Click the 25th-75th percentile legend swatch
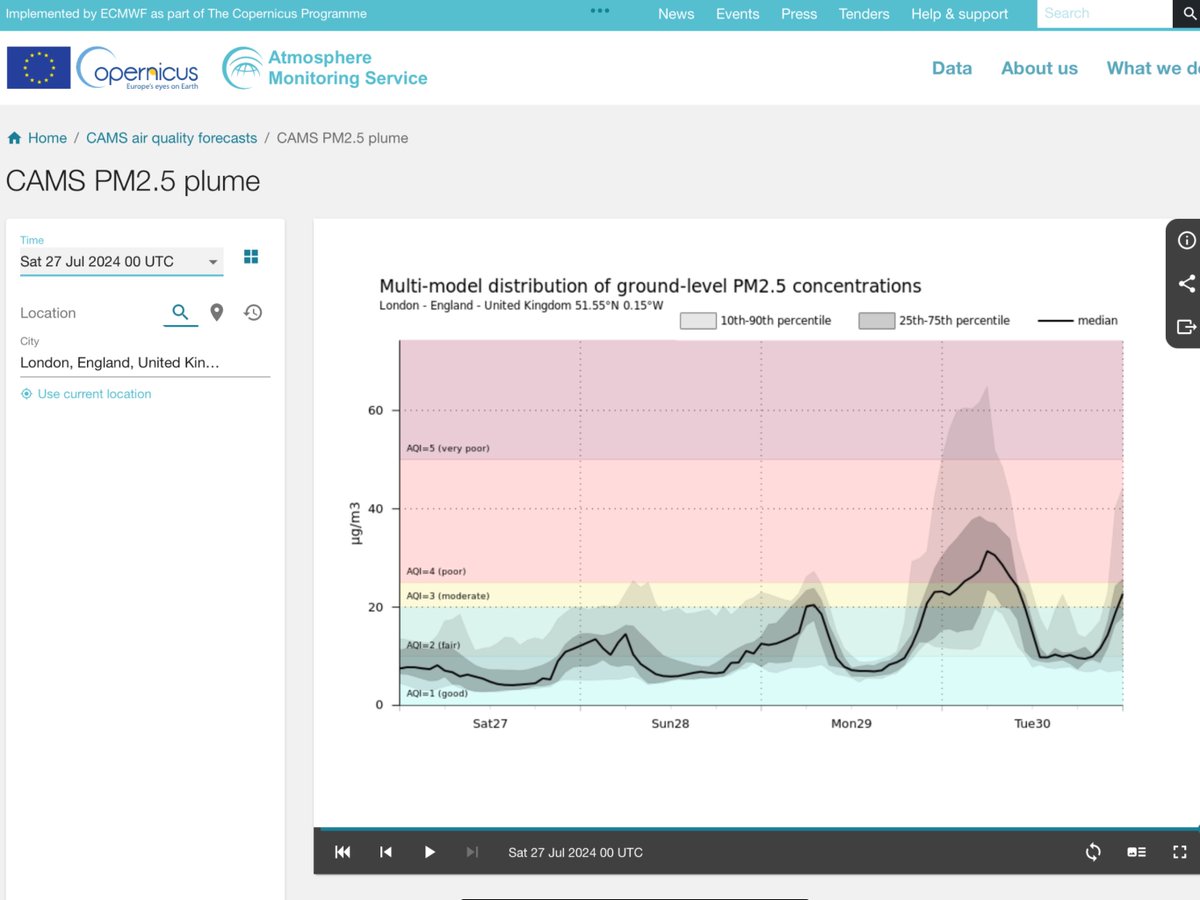 tap(877, 321)
